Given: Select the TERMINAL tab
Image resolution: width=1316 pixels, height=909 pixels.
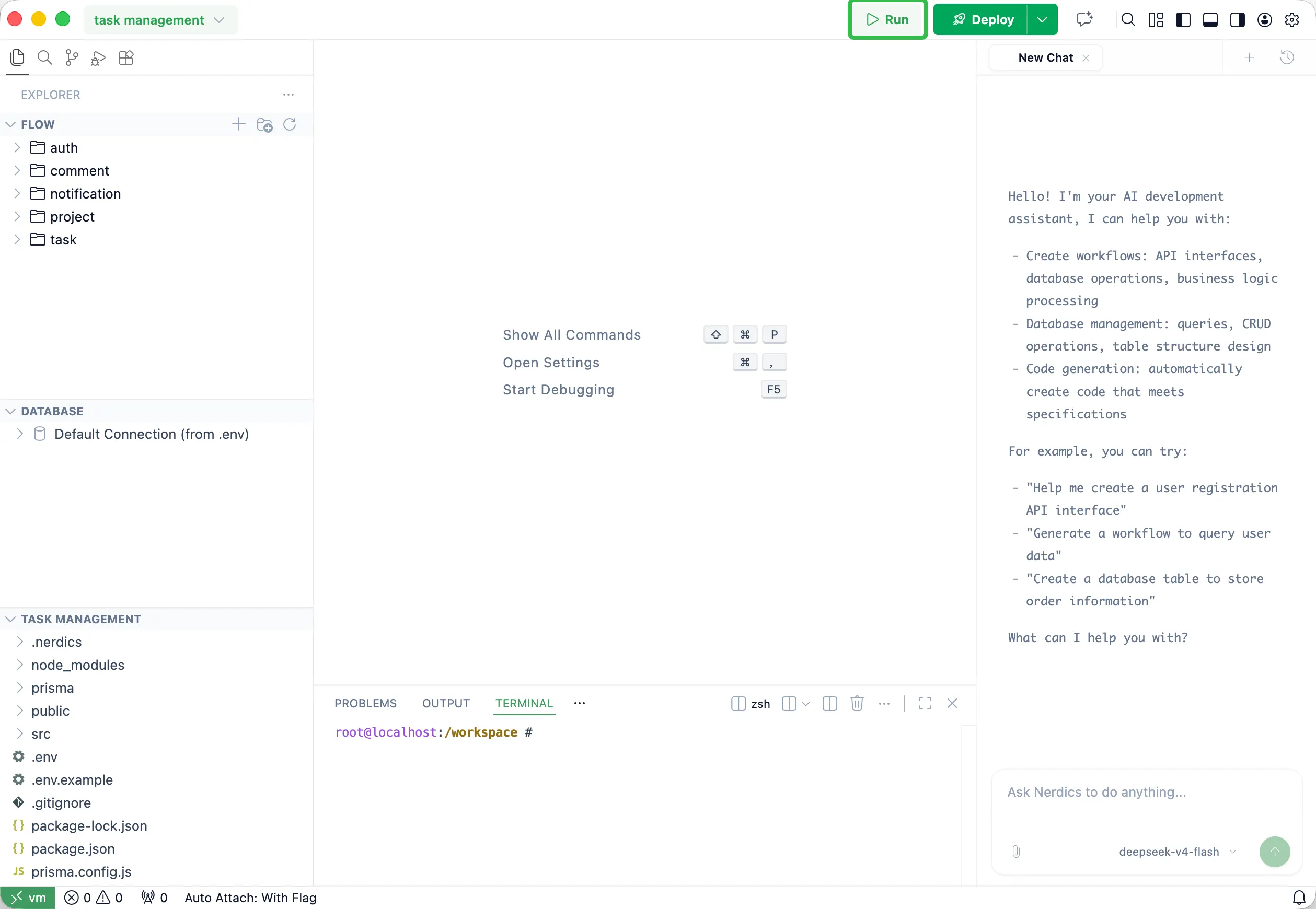Looking at the screenshot, I should 524,704.
